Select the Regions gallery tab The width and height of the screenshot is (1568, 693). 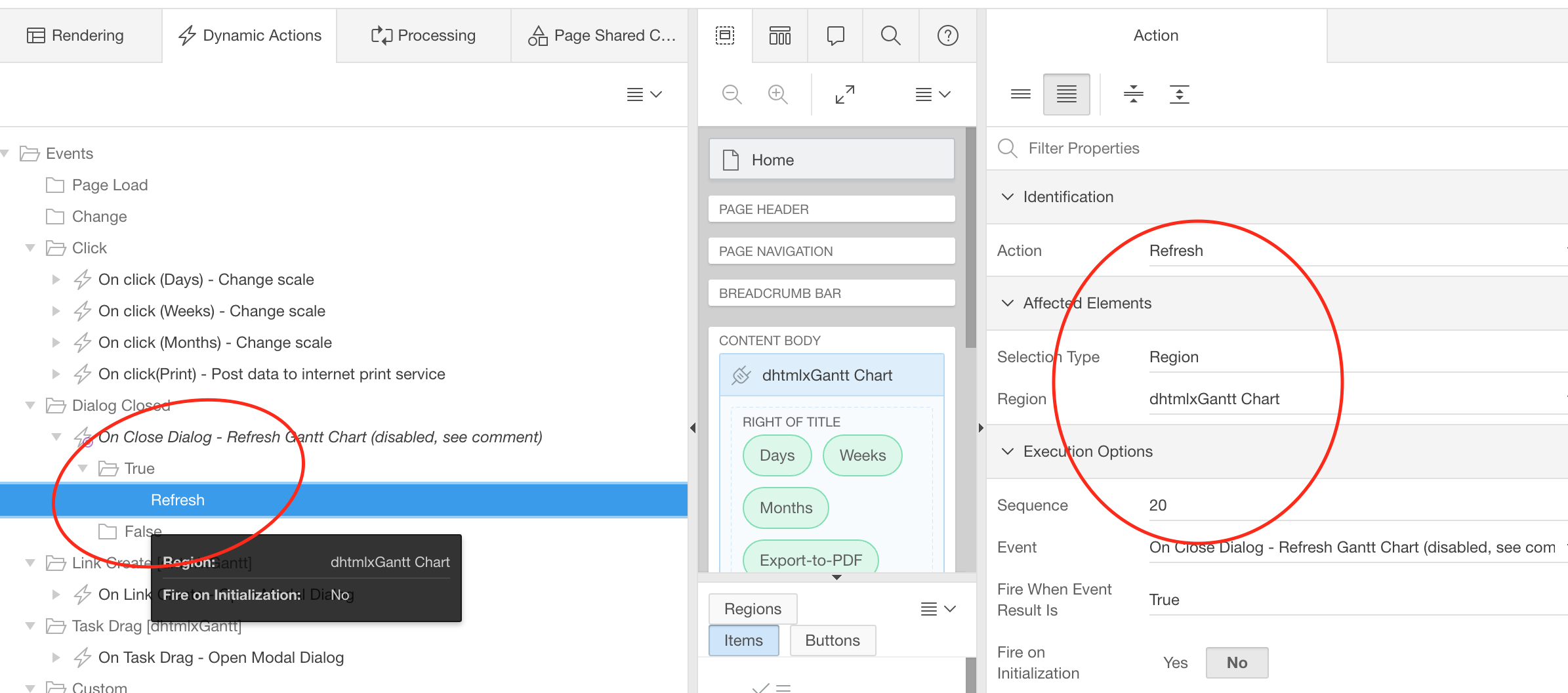pyautogui.click(x=753, y=608)
